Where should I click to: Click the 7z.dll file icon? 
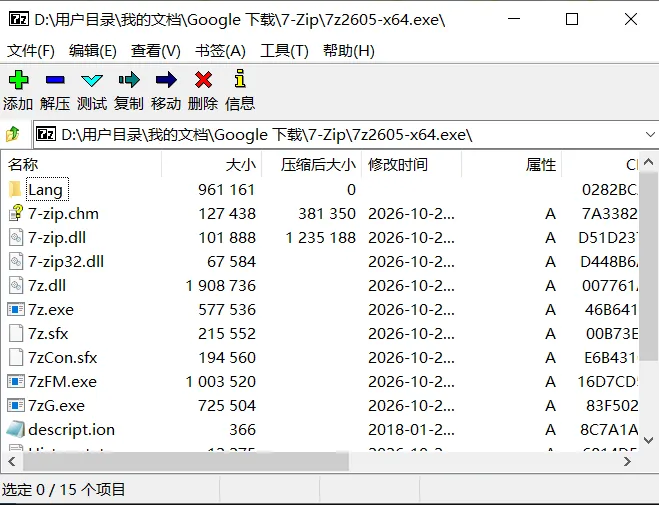16,285
